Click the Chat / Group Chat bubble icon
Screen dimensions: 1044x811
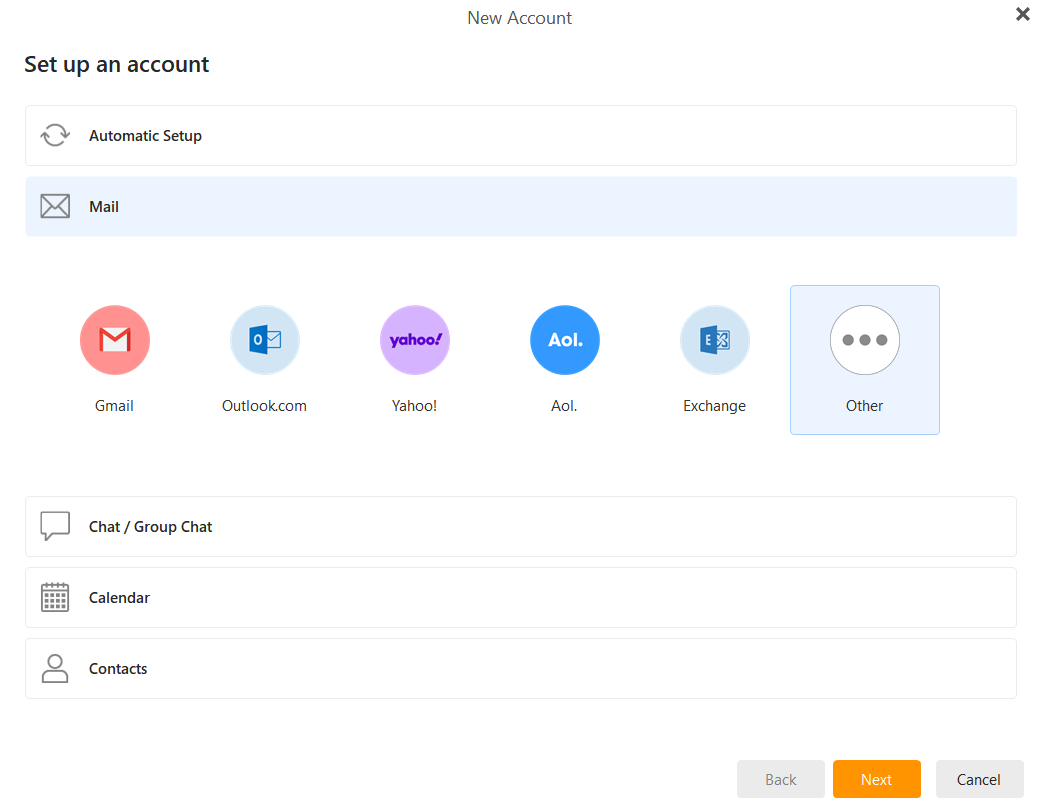click(55, 526)
